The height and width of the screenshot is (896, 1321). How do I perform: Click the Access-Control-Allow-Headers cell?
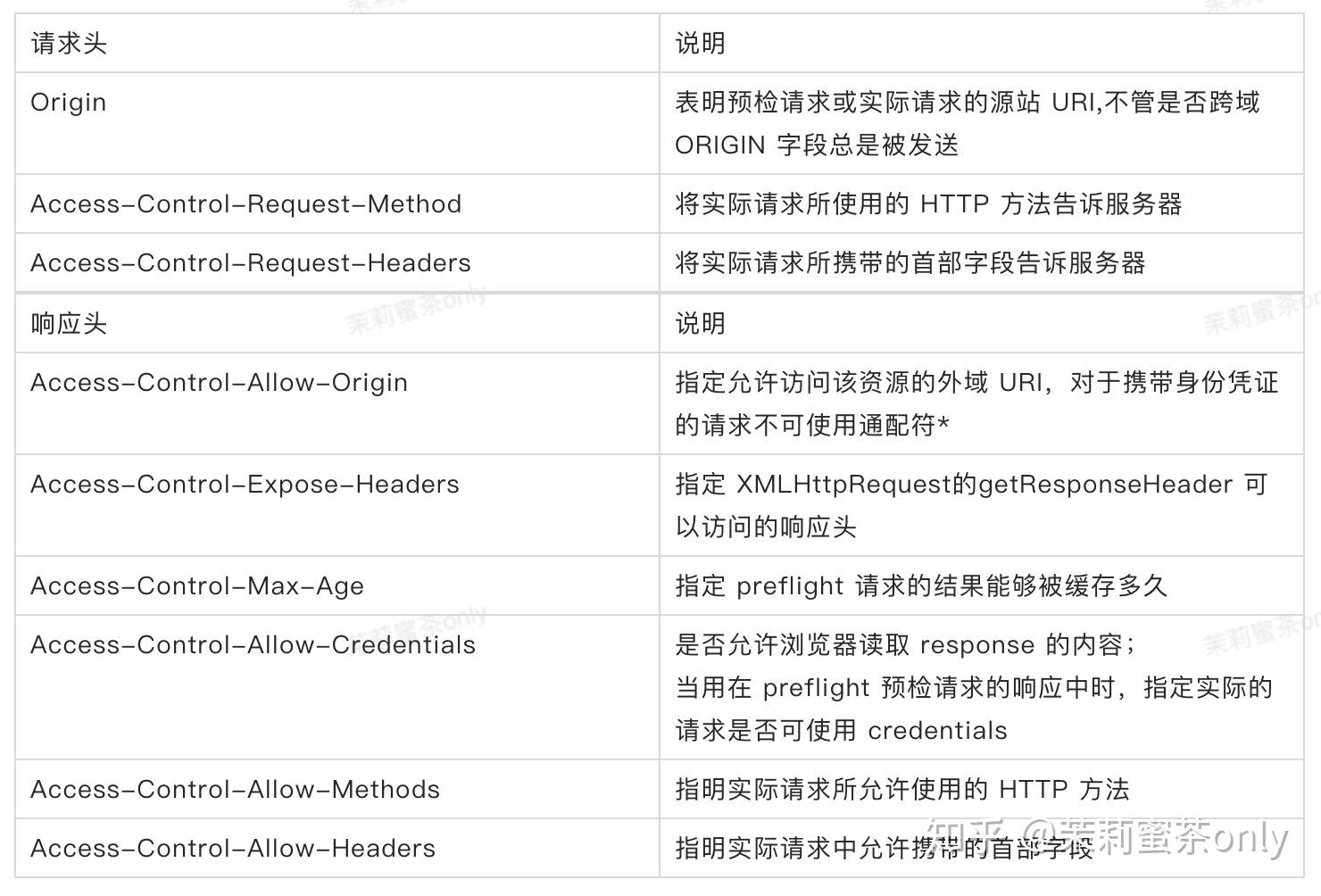pos(337,848)
